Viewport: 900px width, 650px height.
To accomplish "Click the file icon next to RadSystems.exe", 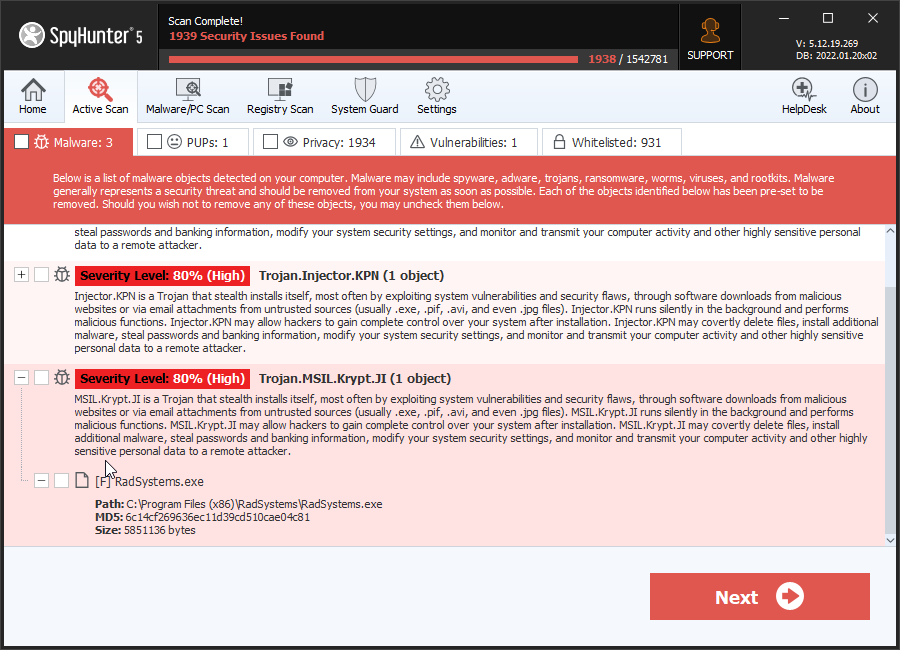I will tap(82, 480).
